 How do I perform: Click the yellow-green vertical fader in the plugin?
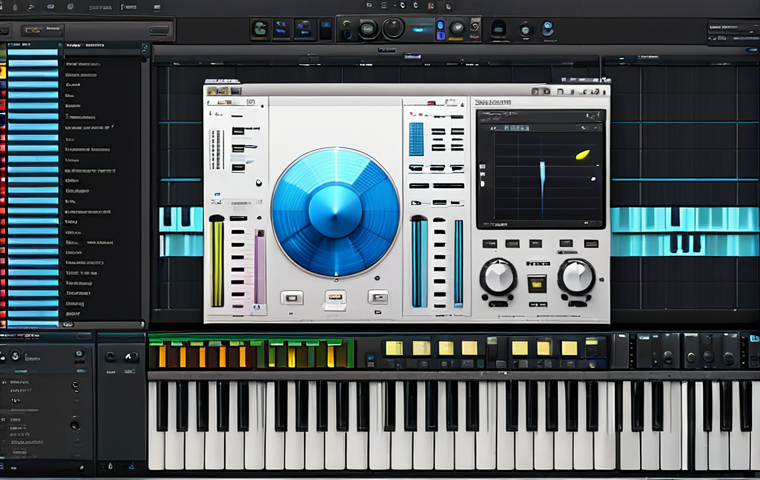pyautogui.click(x=217, y=262)
